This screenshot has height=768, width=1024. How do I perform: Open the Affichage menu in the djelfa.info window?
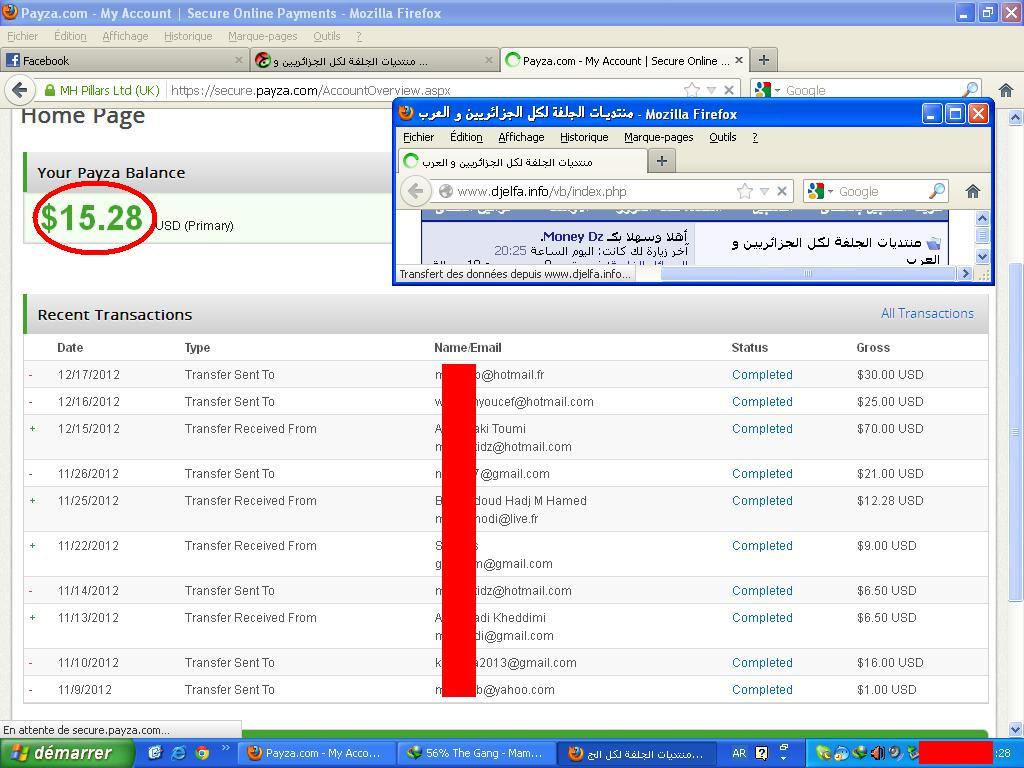tap(521, 137)
